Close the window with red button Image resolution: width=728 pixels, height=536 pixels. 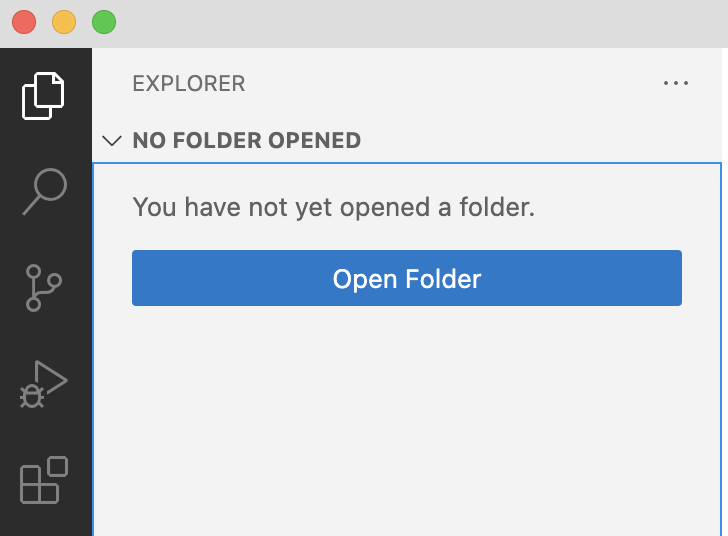coord(24,22)
